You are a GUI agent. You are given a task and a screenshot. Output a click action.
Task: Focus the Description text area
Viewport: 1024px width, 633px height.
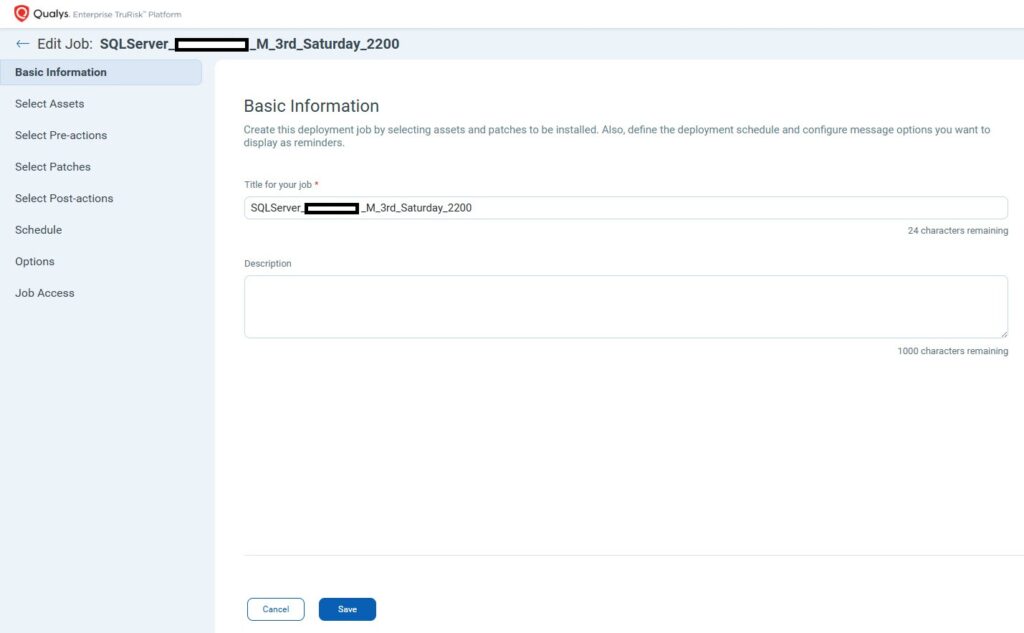coord(625,306)
